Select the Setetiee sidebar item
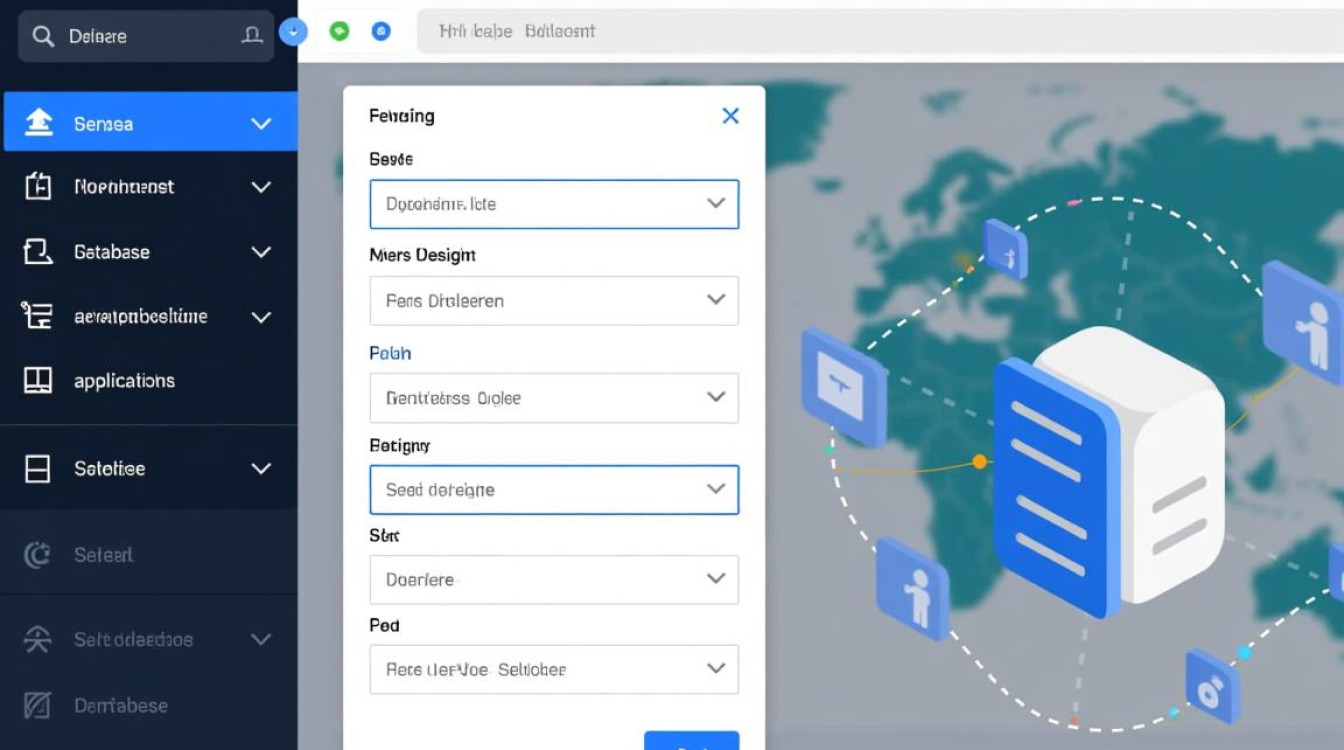 149,468
